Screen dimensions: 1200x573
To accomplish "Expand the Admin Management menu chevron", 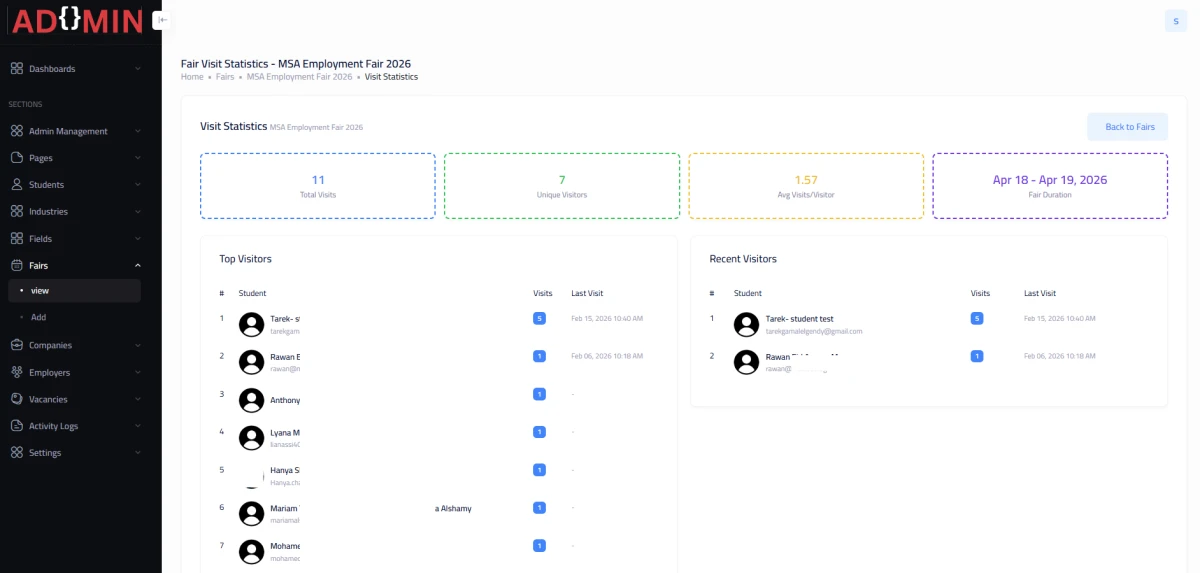I will point(138,131).
